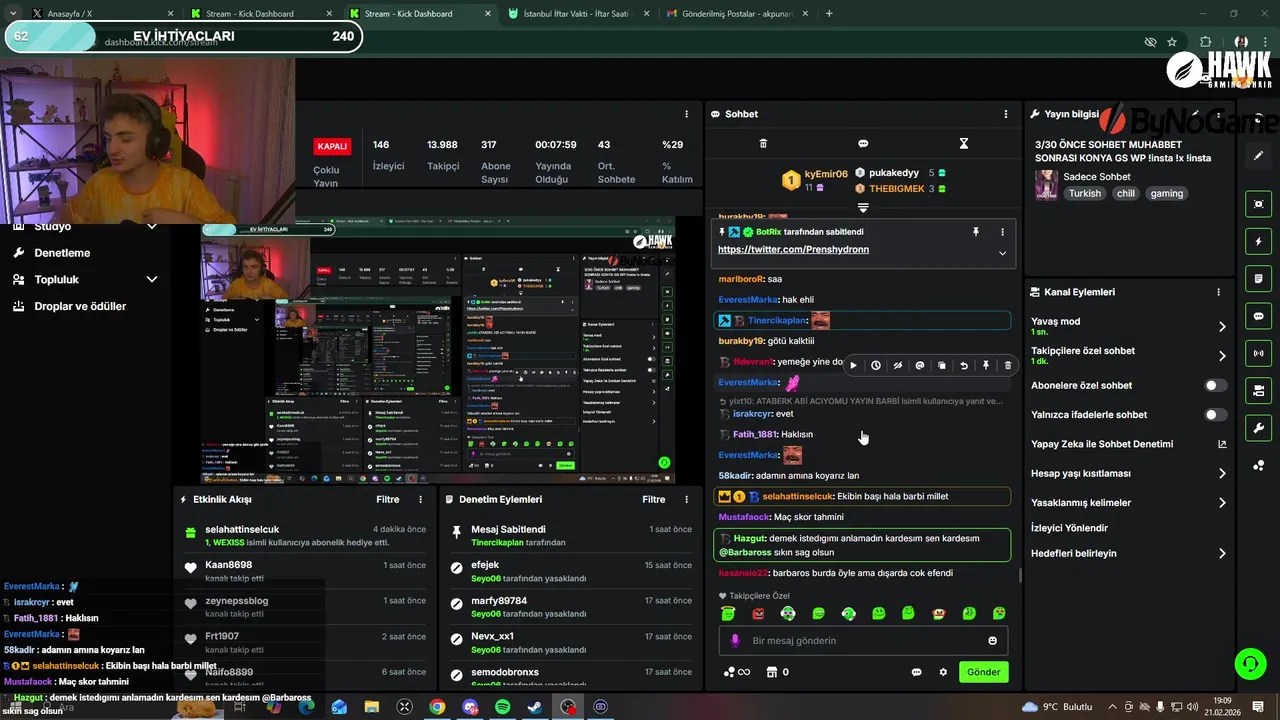Open Spotify from the taskbar

(502, 707)
